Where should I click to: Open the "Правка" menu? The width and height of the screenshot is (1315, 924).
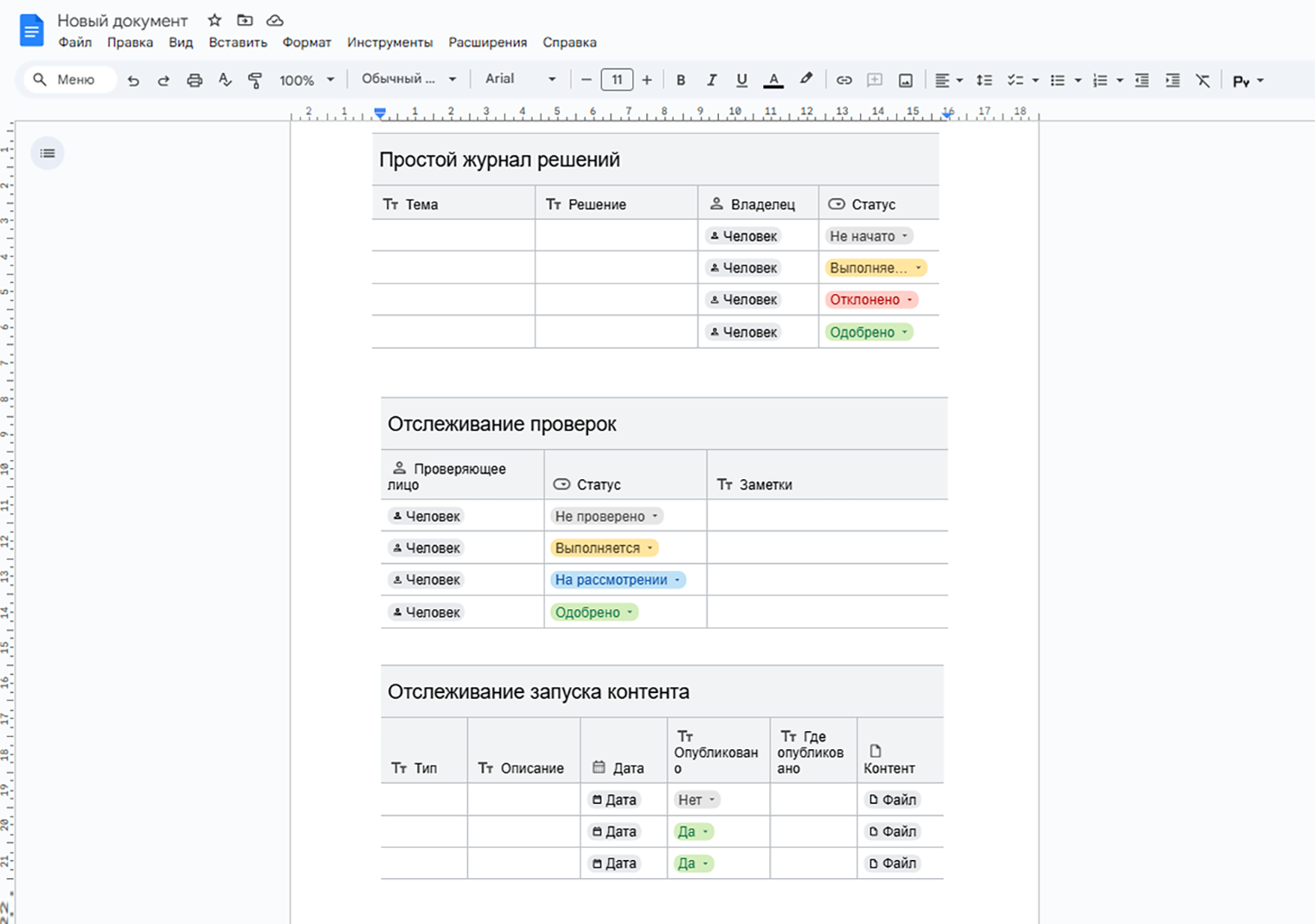[130, 42]
